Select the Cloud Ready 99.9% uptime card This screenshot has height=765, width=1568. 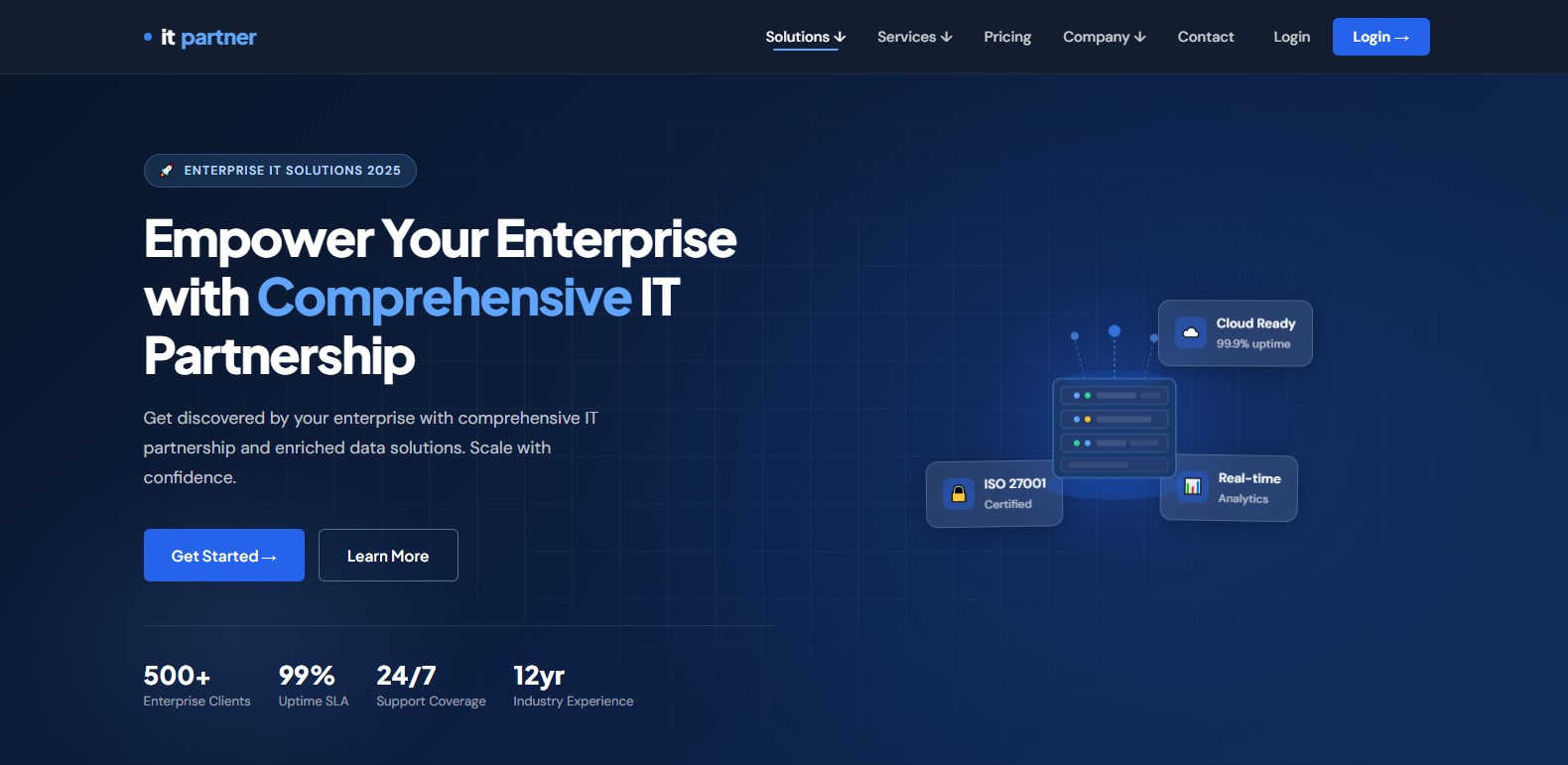click(x=1236, y=333)
